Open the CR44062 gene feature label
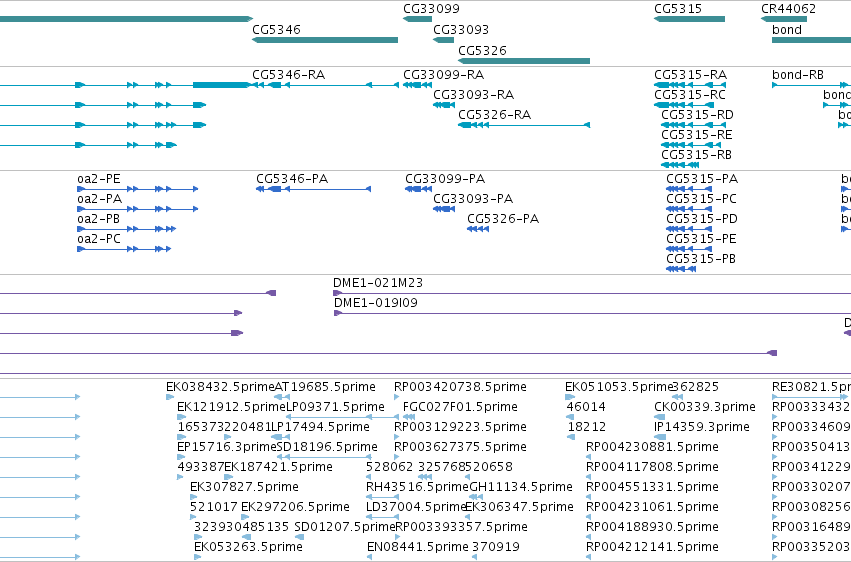 (x=788, y=9)
